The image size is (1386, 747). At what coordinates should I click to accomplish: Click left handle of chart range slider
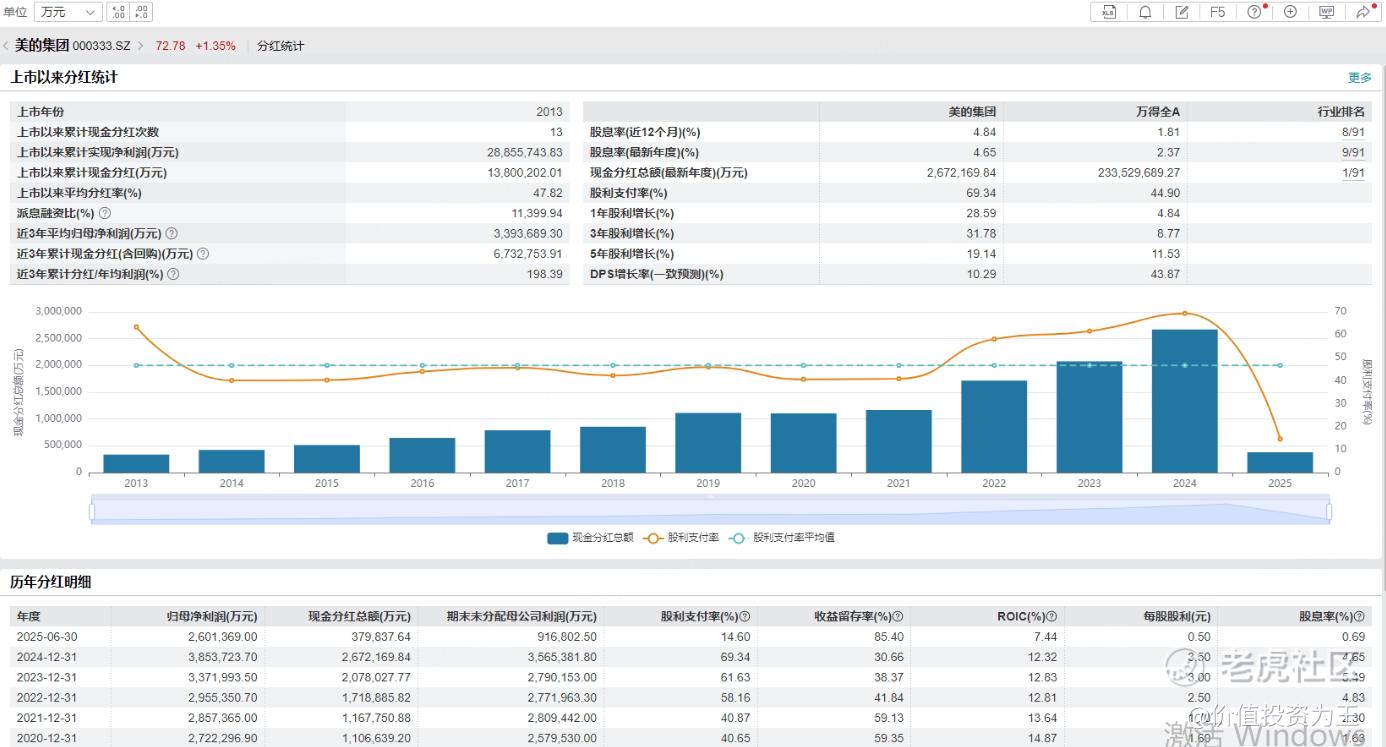point(92,511)
